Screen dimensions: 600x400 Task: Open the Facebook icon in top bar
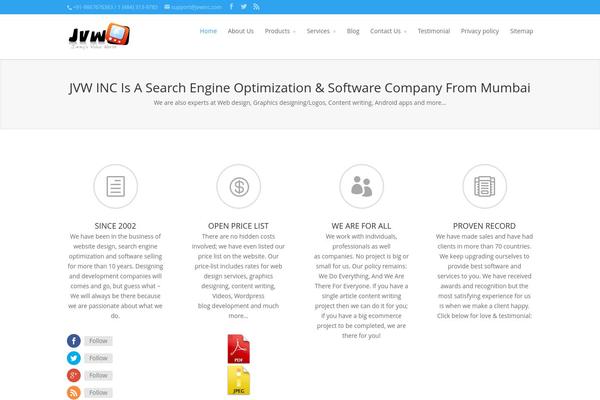click(232, 7)
